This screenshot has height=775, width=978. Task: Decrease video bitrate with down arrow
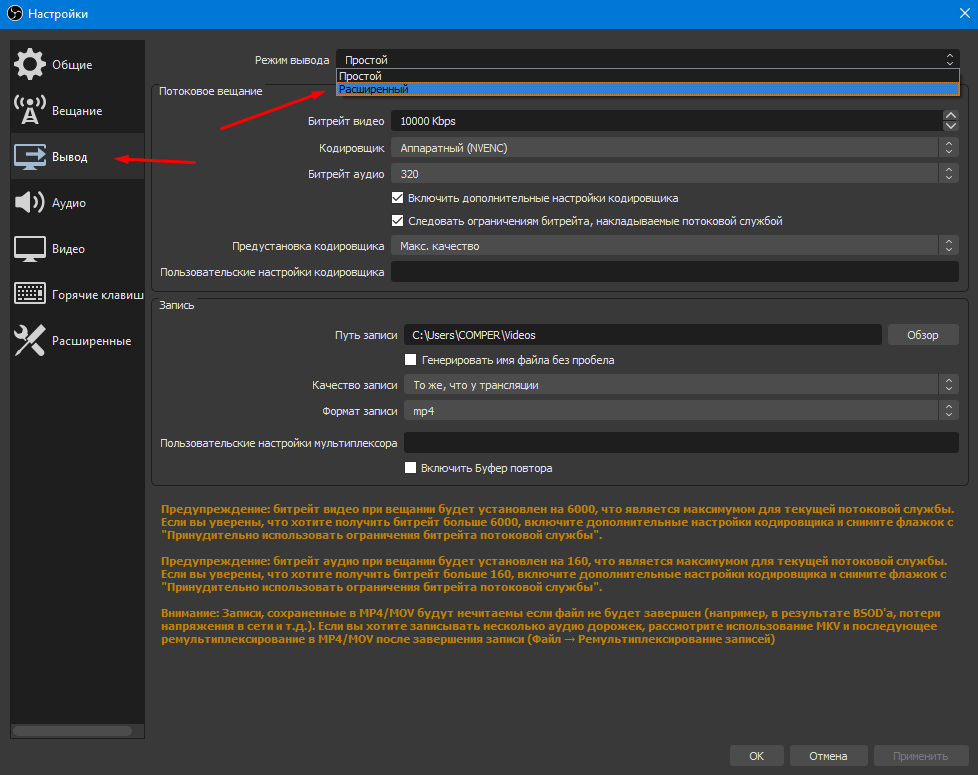pyautogui.click(x=951, y=126)
